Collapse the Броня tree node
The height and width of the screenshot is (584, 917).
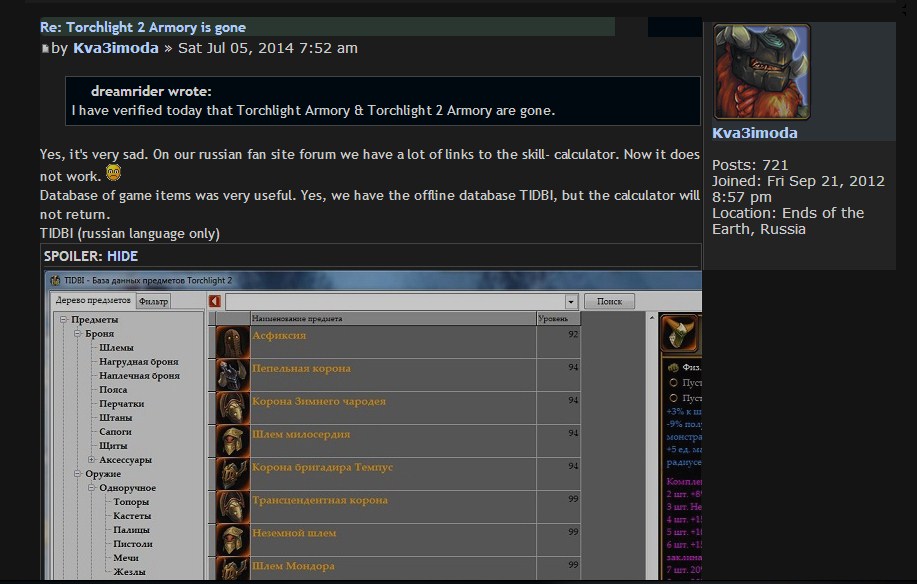(x=77, y=333)
